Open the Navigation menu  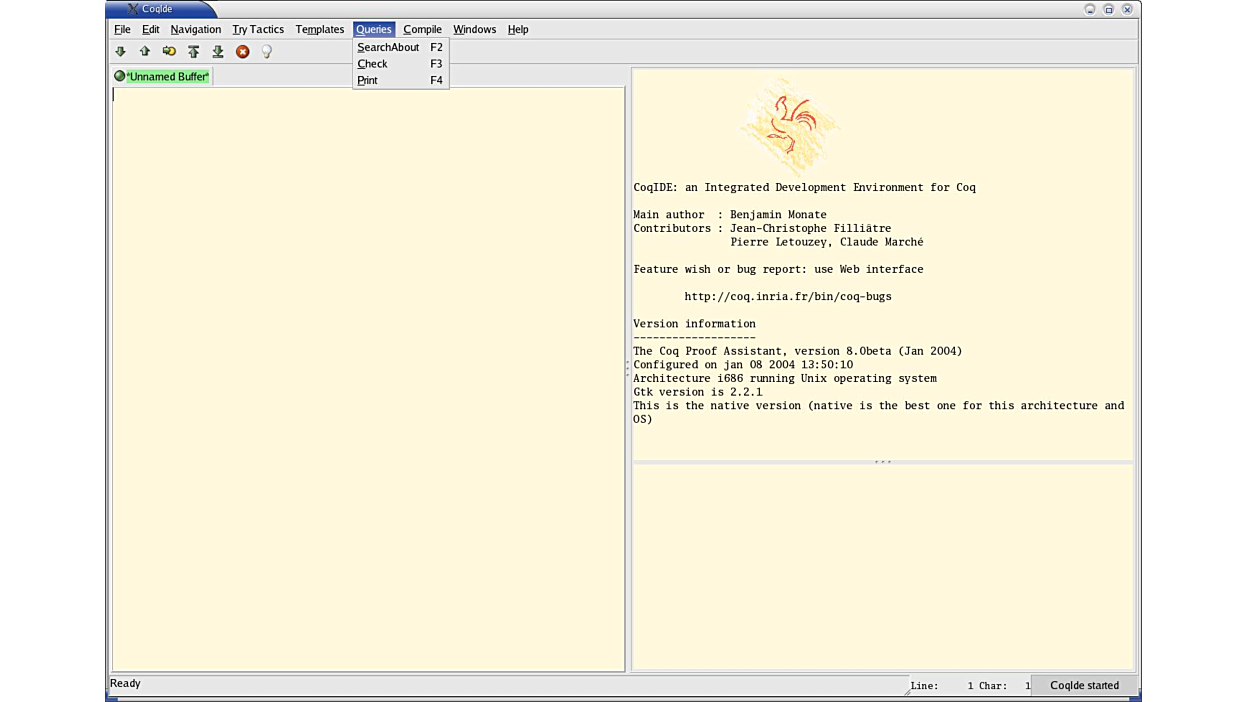point(195,29)
